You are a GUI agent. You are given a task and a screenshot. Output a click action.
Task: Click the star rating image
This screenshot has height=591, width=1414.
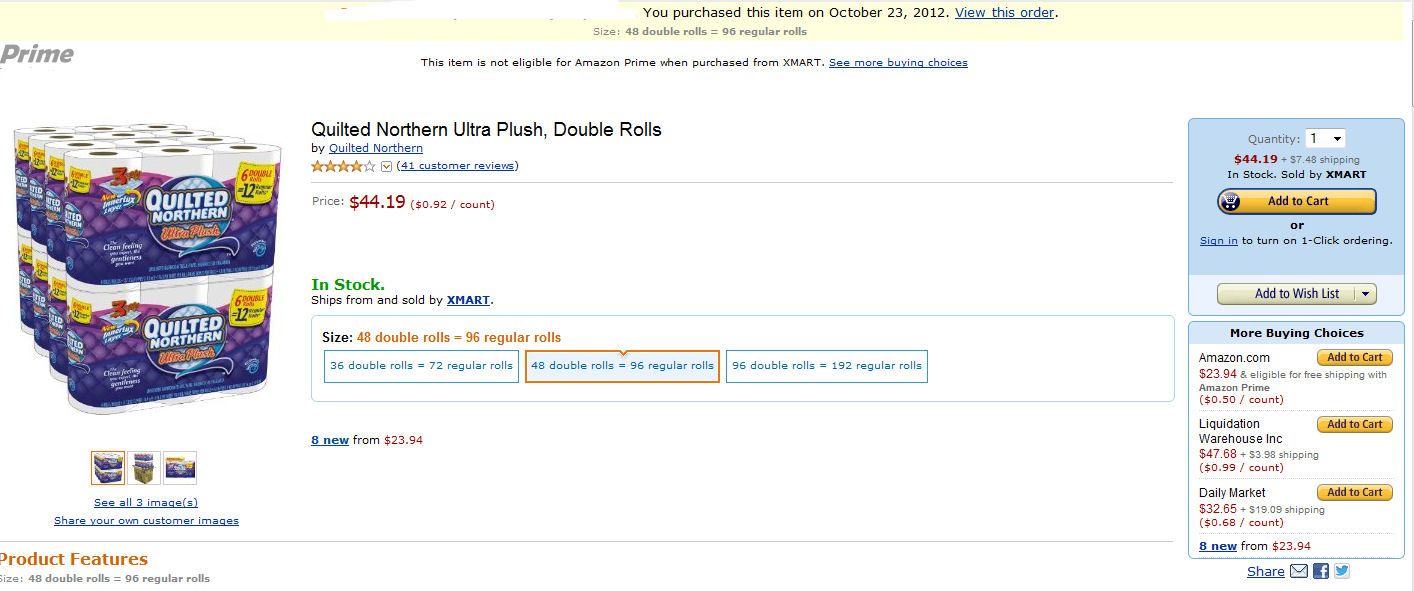344,166
